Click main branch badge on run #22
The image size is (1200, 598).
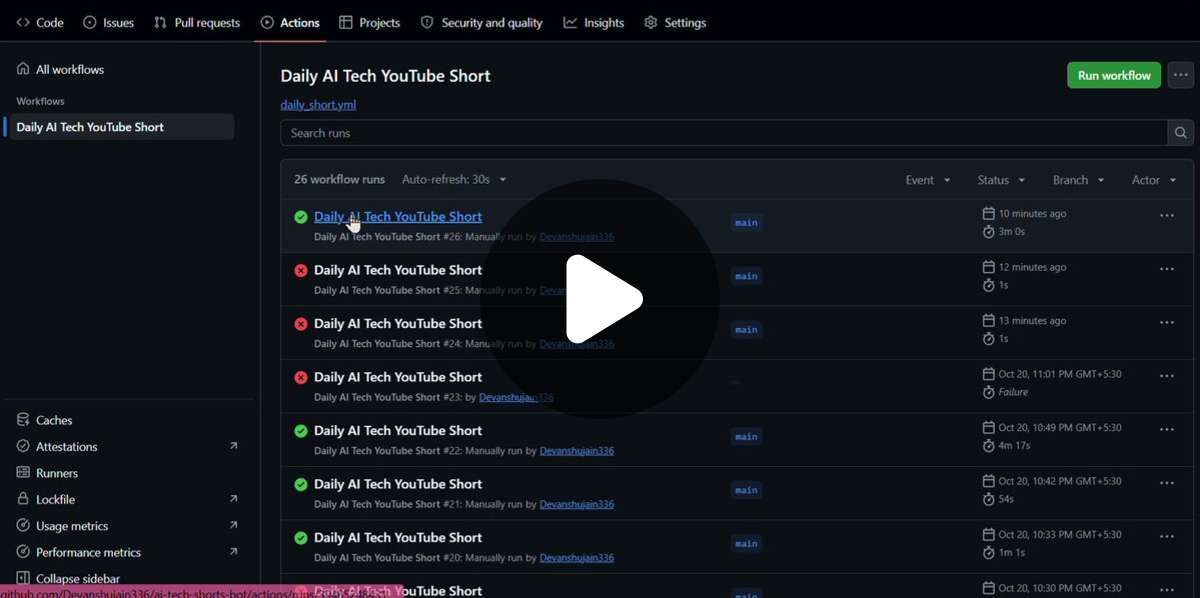coord(746,437)
